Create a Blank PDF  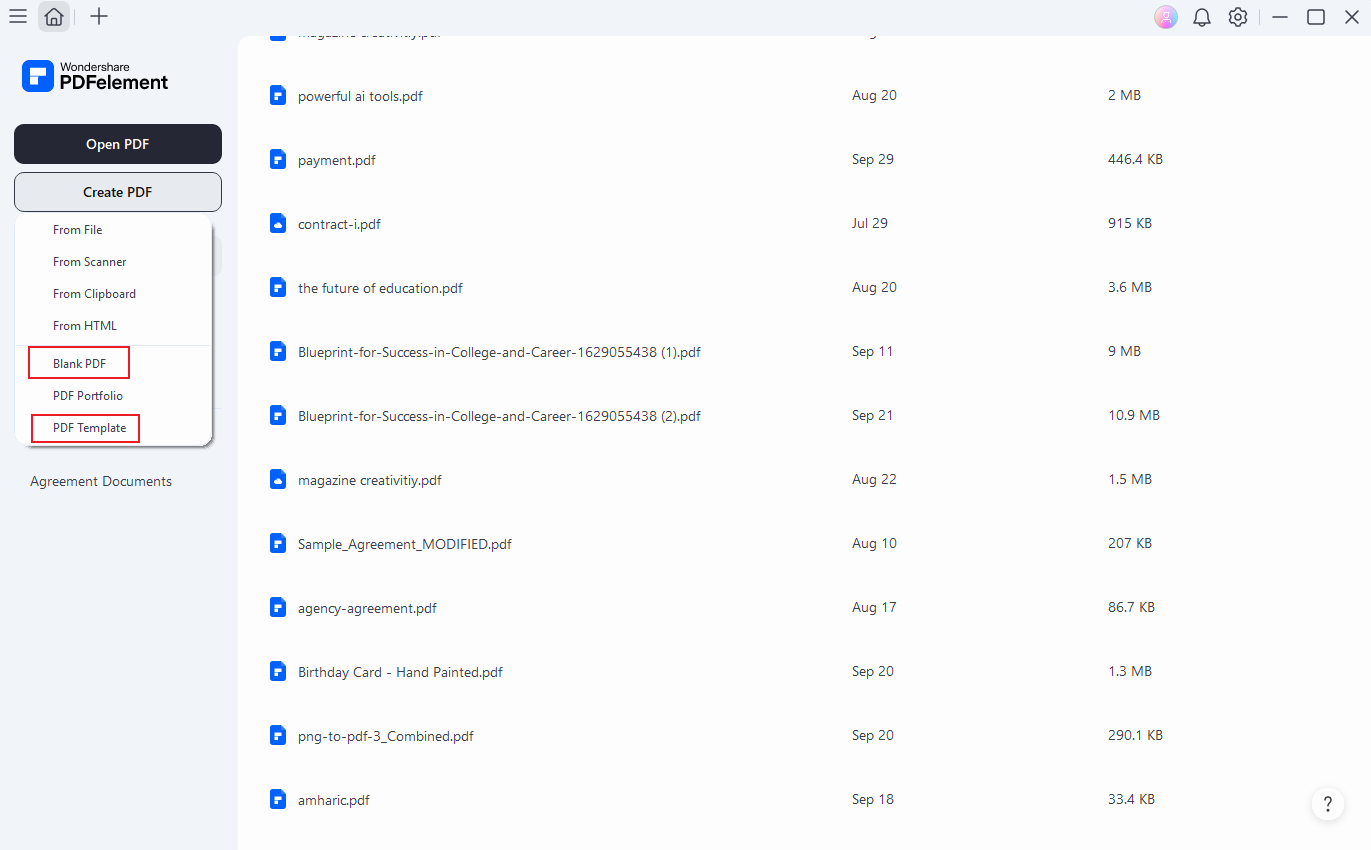(80, 364)
